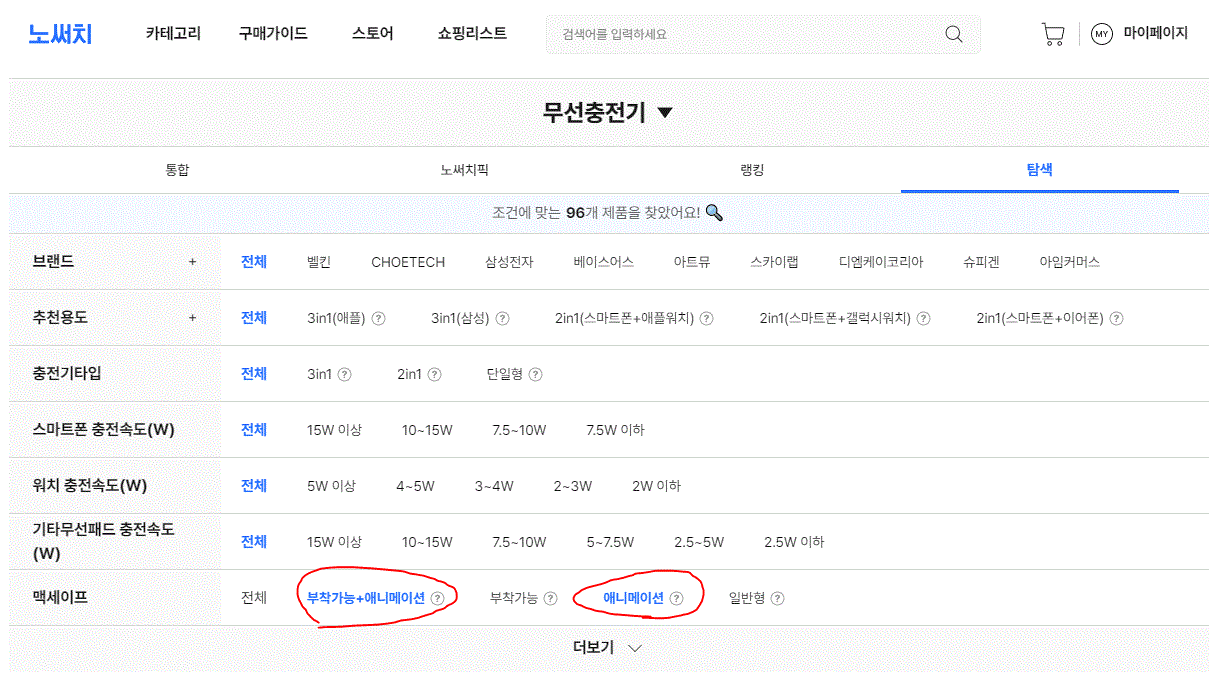
Task: Show help for 3in1(애플) option
Action: pyautogui.click(x=379, y=318)
